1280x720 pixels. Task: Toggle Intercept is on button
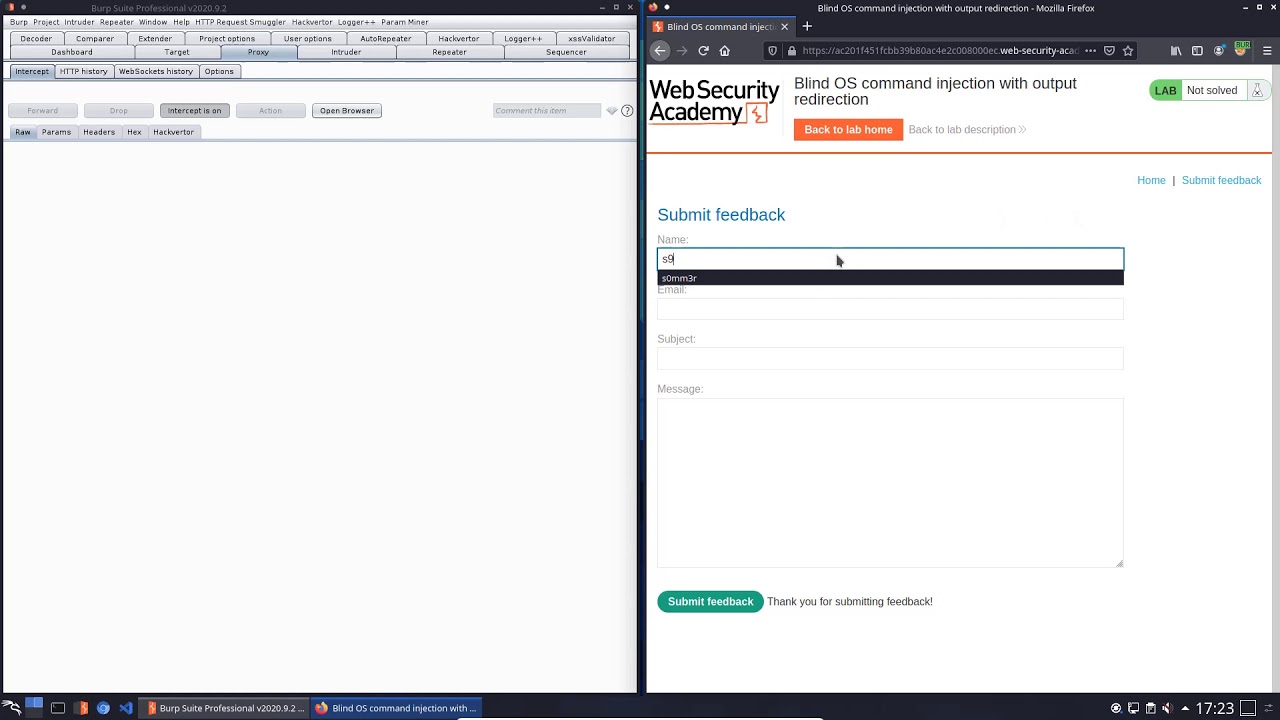click(x=195, y=111)
